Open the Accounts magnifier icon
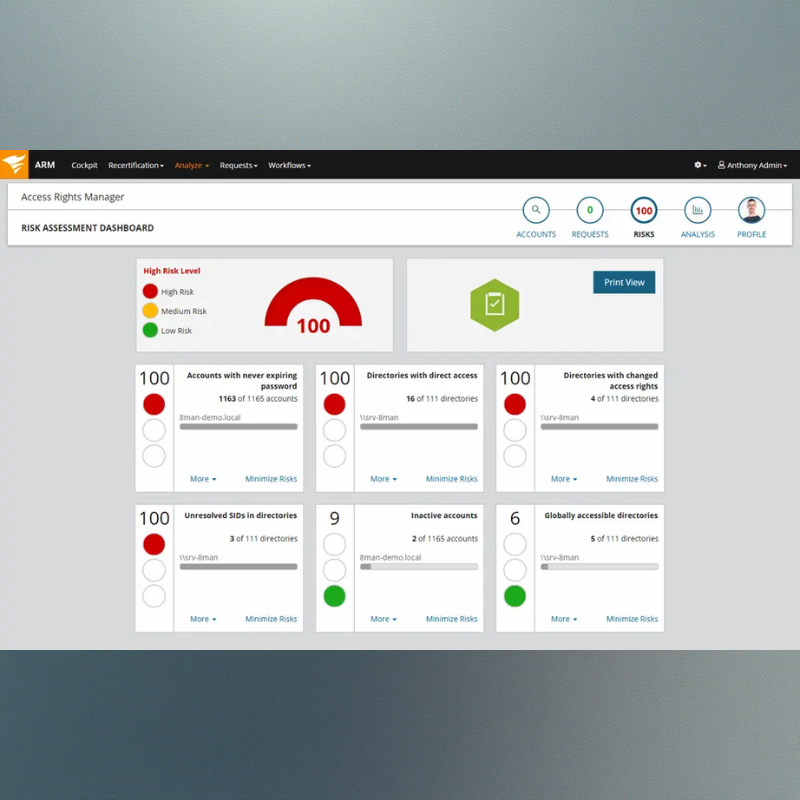Viewport: 800px width, 800px height. (x=536, y=210)
